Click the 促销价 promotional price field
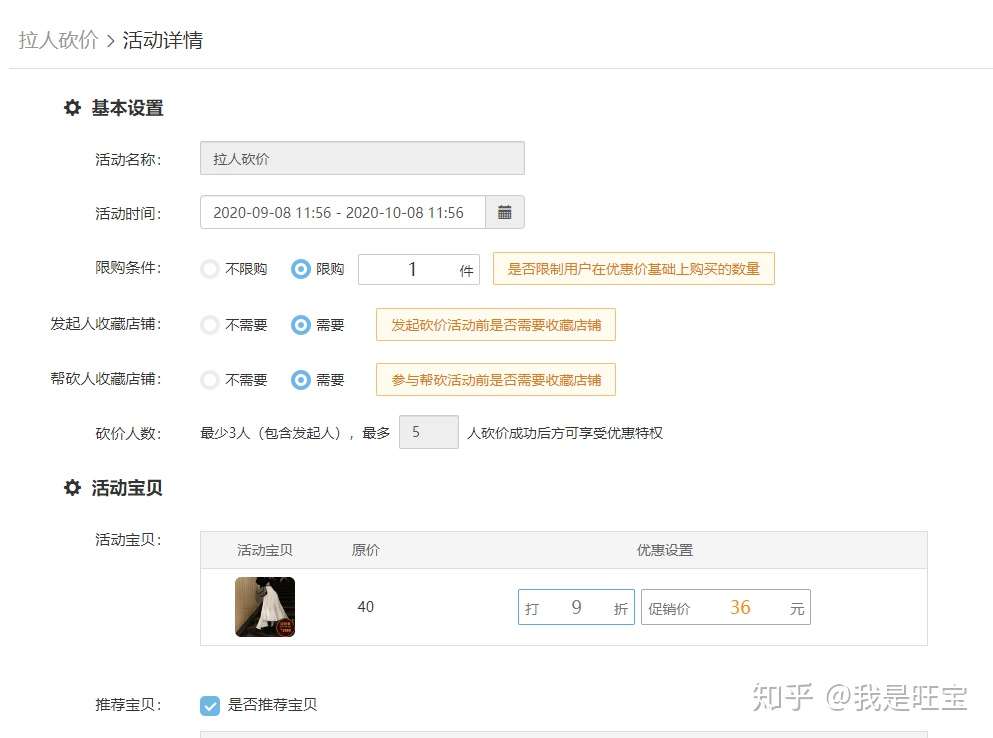 tap(726, 608)
